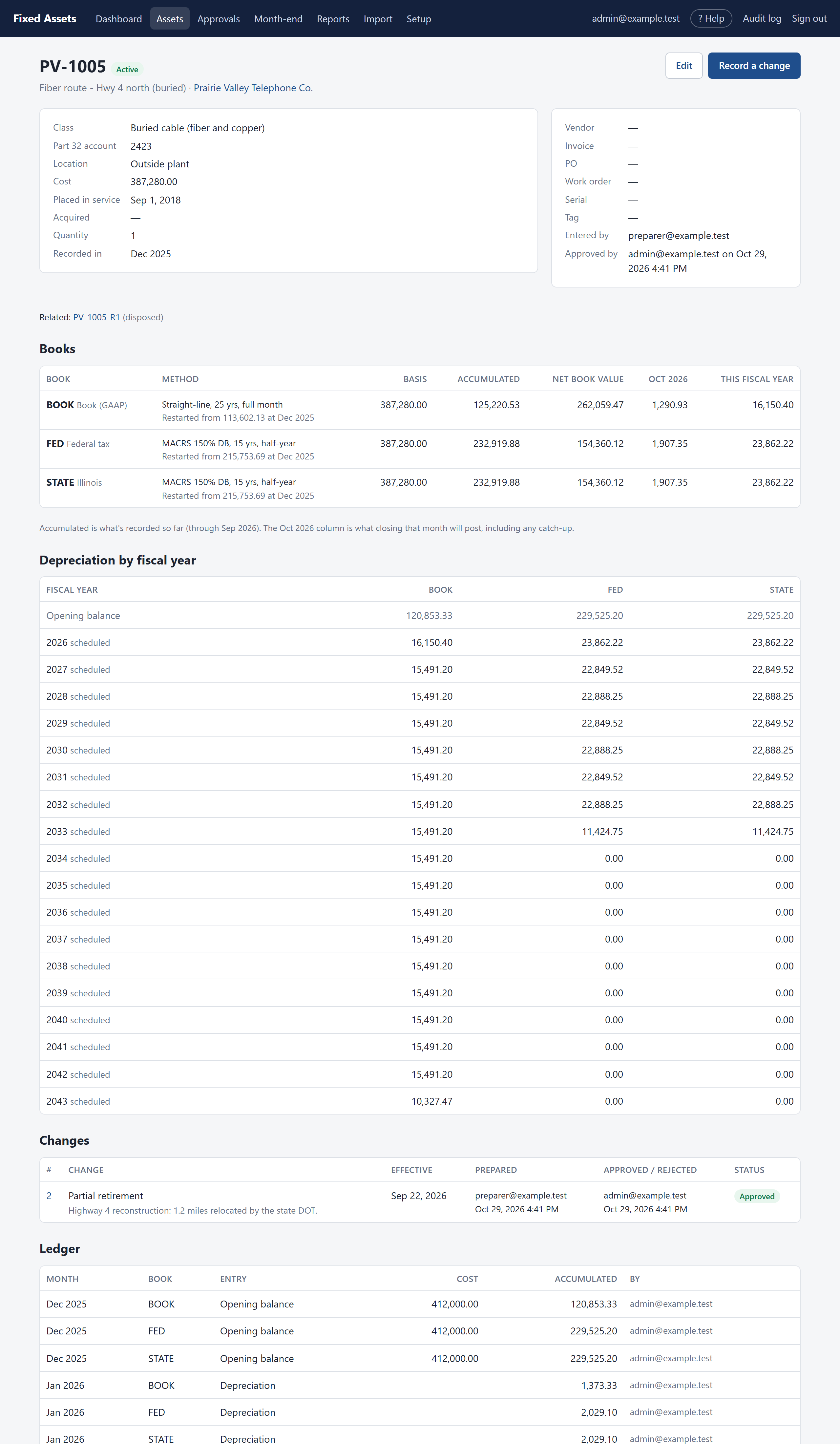The height and width of the screenshot is (1444, 840).
Task: Click the BOOK Book (GAAP) row label
Action: pyautogui.click(x=87, y=405)
